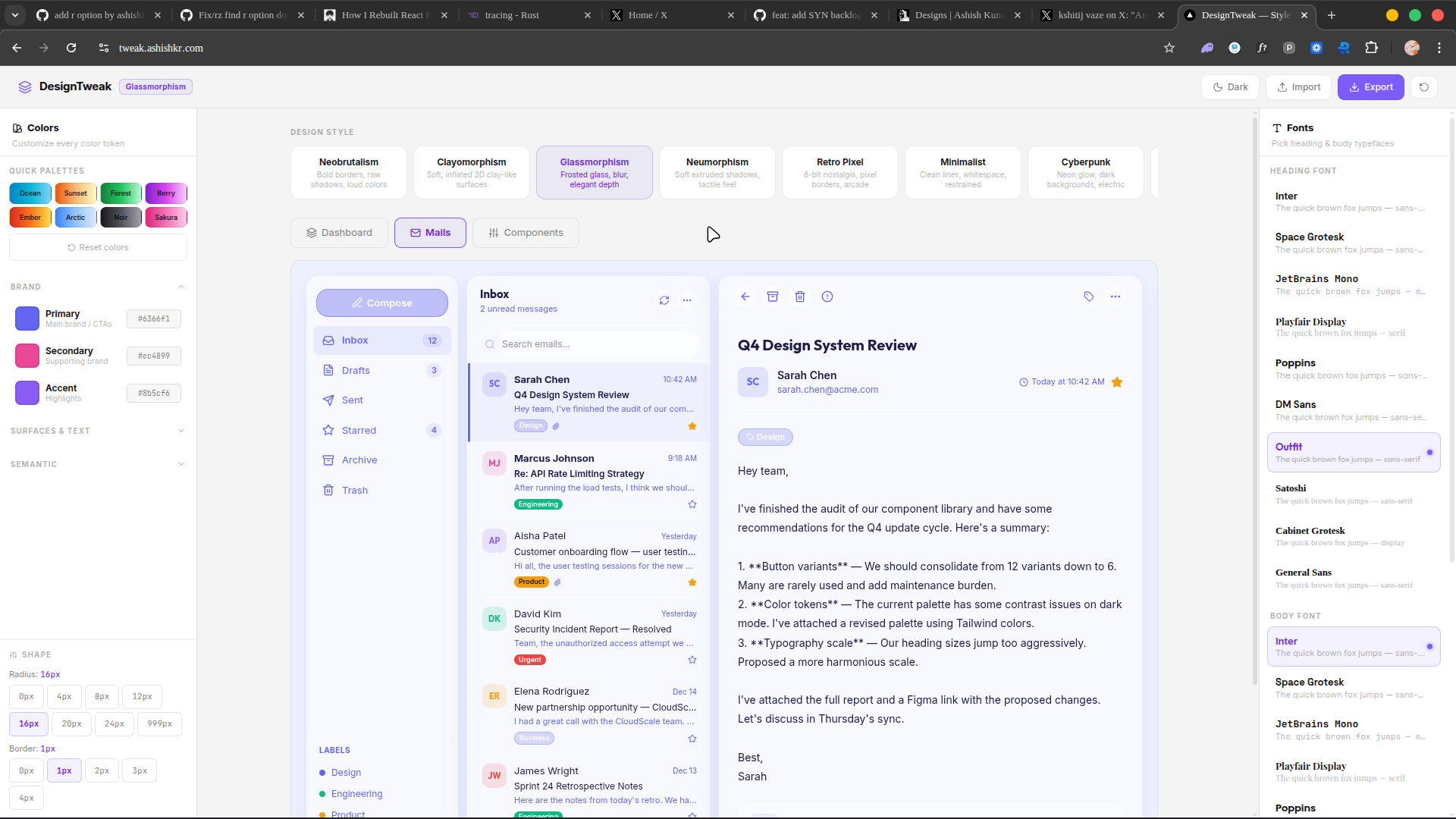This screenshot has height=819, width=1456.
Task: Unstar Aisha Patel's onboarding email
Action: [692, 582]
